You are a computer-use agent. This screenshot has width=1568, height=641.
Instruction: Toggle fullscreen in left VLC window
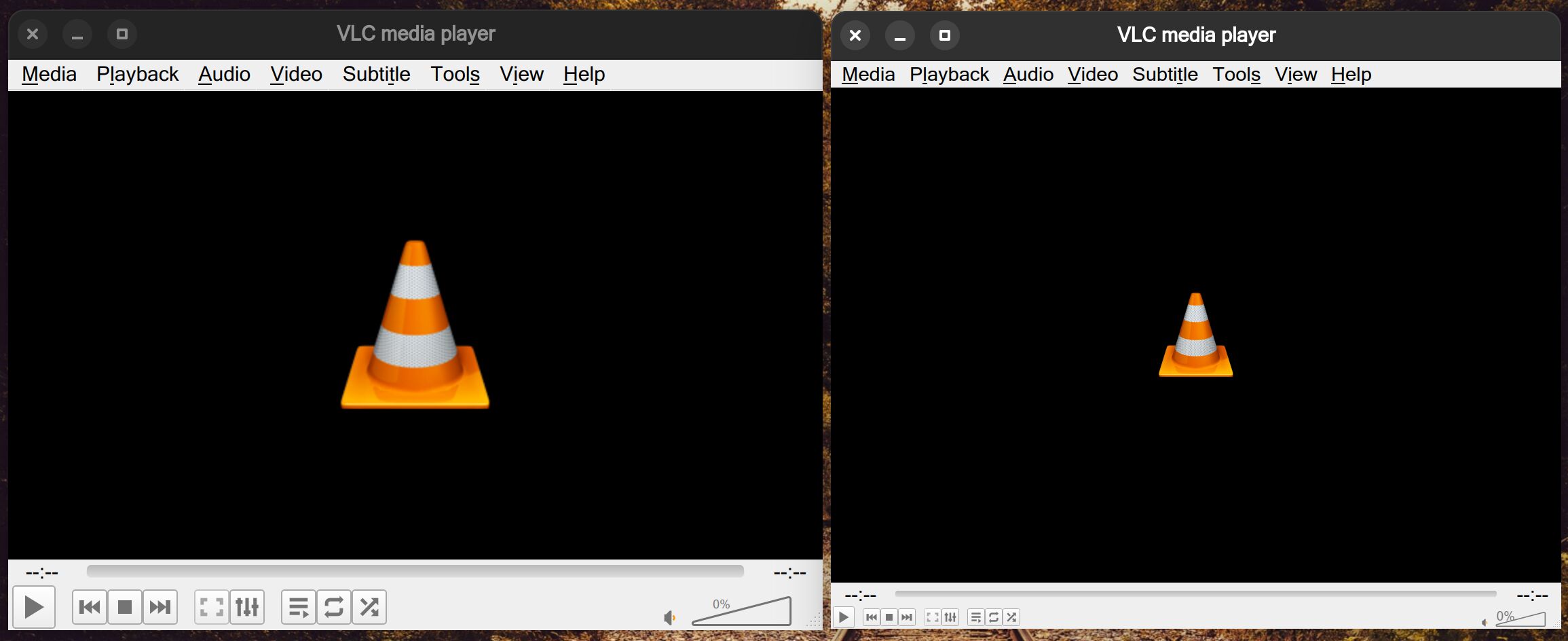[212, 607]
